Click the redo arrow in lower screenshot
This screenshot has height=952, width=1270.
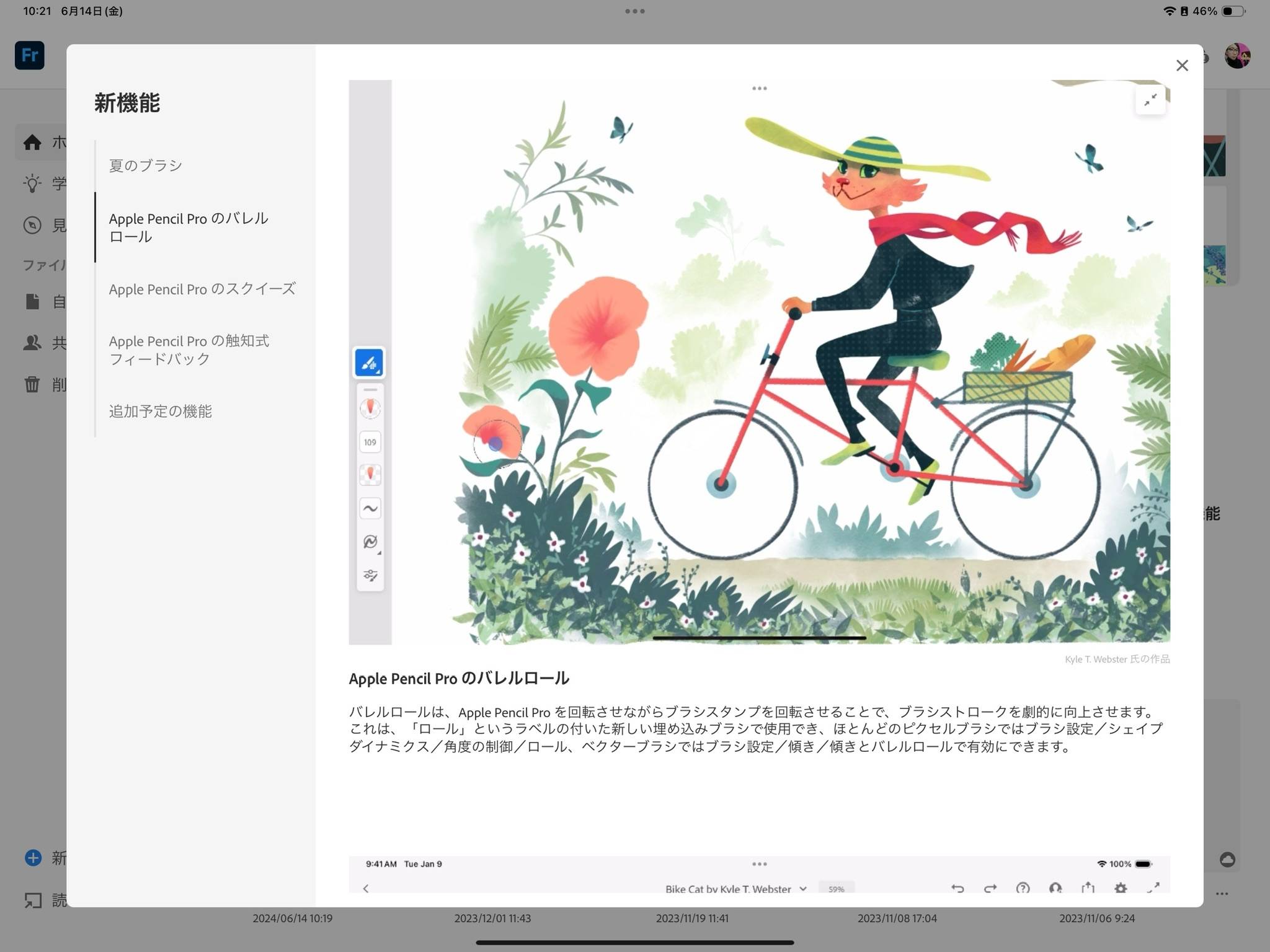pos(990,888)
